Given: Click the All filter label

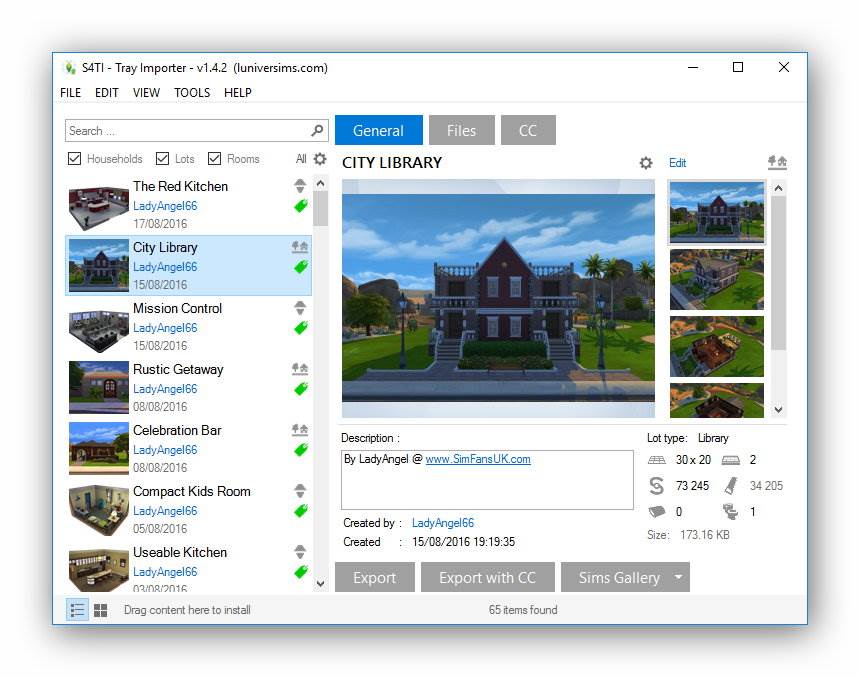Looking at the screenshot, I should [301, 159].
